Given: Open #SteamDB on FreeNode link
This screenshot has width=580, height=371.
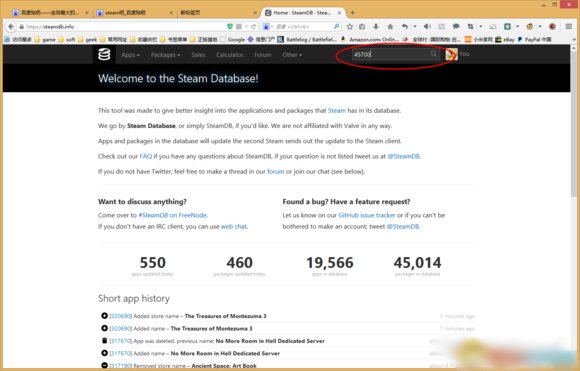Looking at the screenshot, I should click(x=173, y=215).
